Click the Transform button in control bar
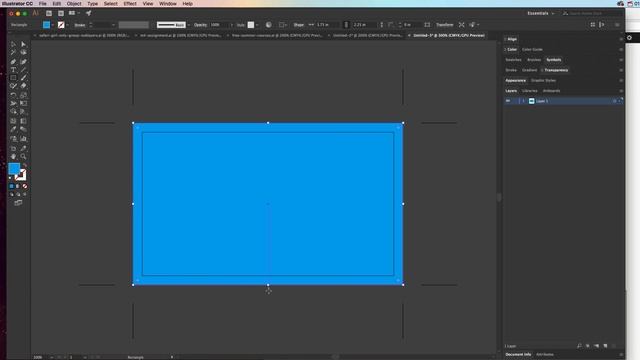The height and width of the screenshot is (360, 640). point(444,25)
